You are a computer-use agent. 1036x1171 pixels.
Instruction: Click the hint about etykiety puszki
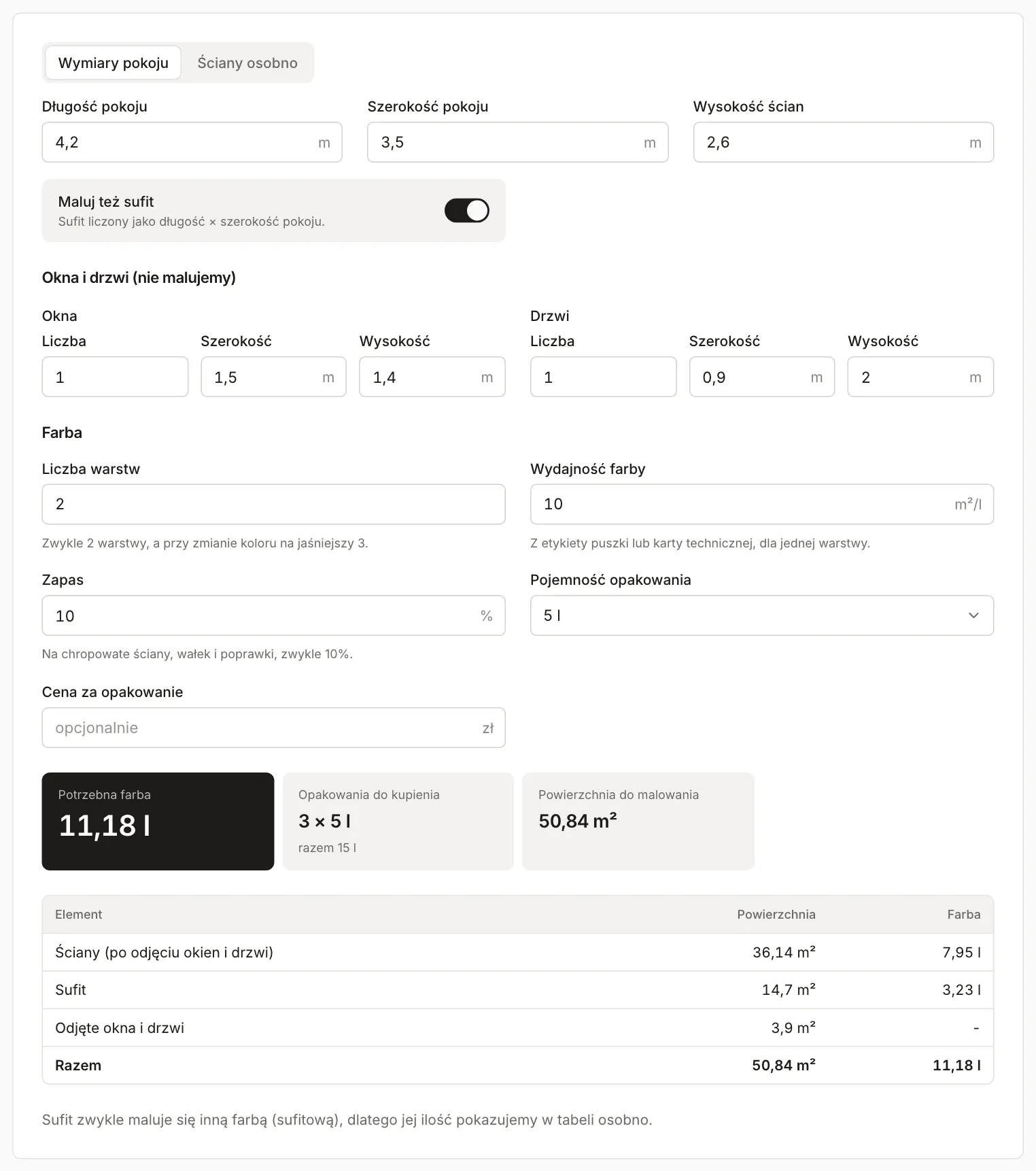tap(700, 543)
